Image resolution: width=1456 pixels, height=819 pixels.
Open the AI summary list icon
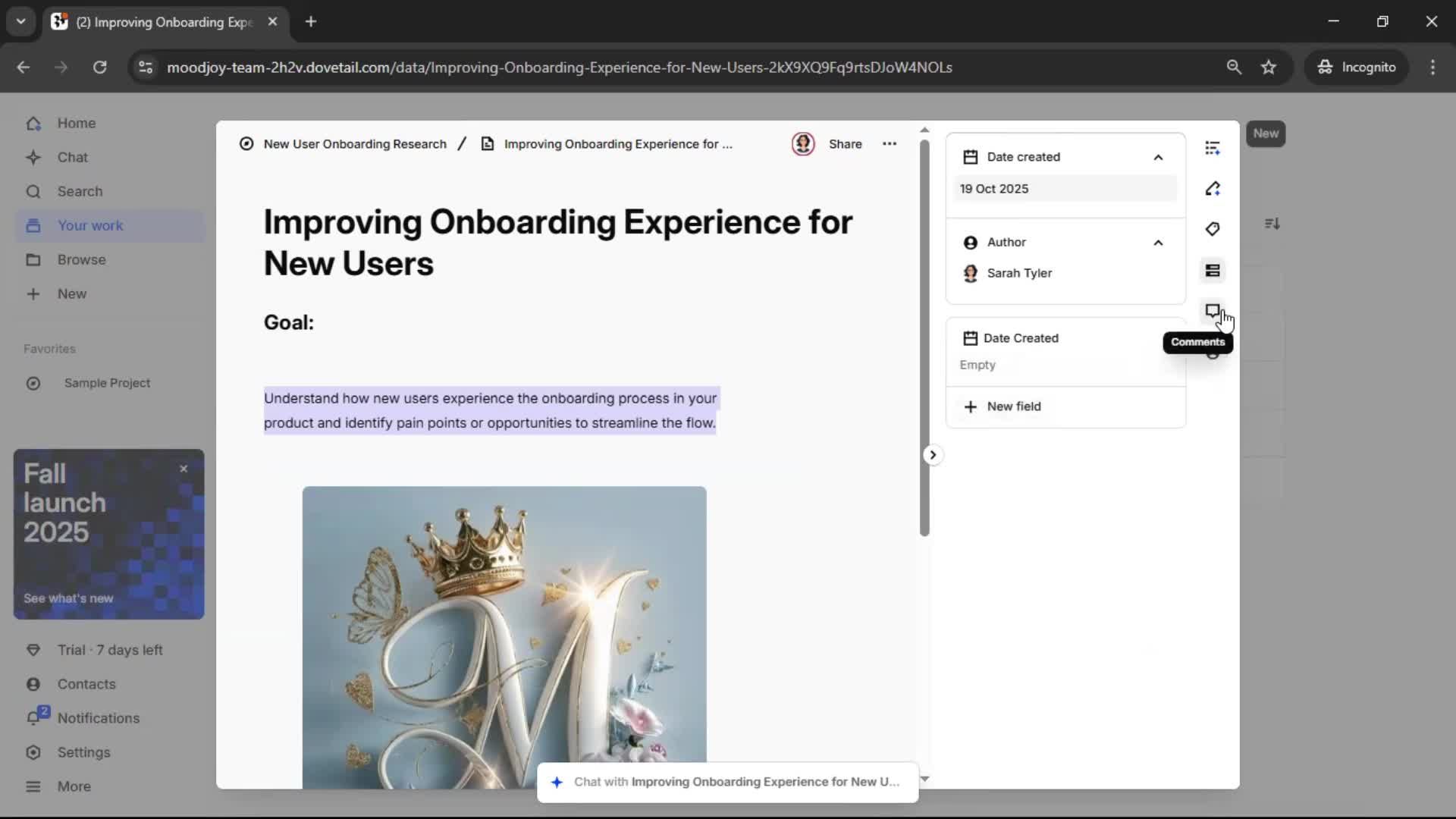coord(1212,148)
